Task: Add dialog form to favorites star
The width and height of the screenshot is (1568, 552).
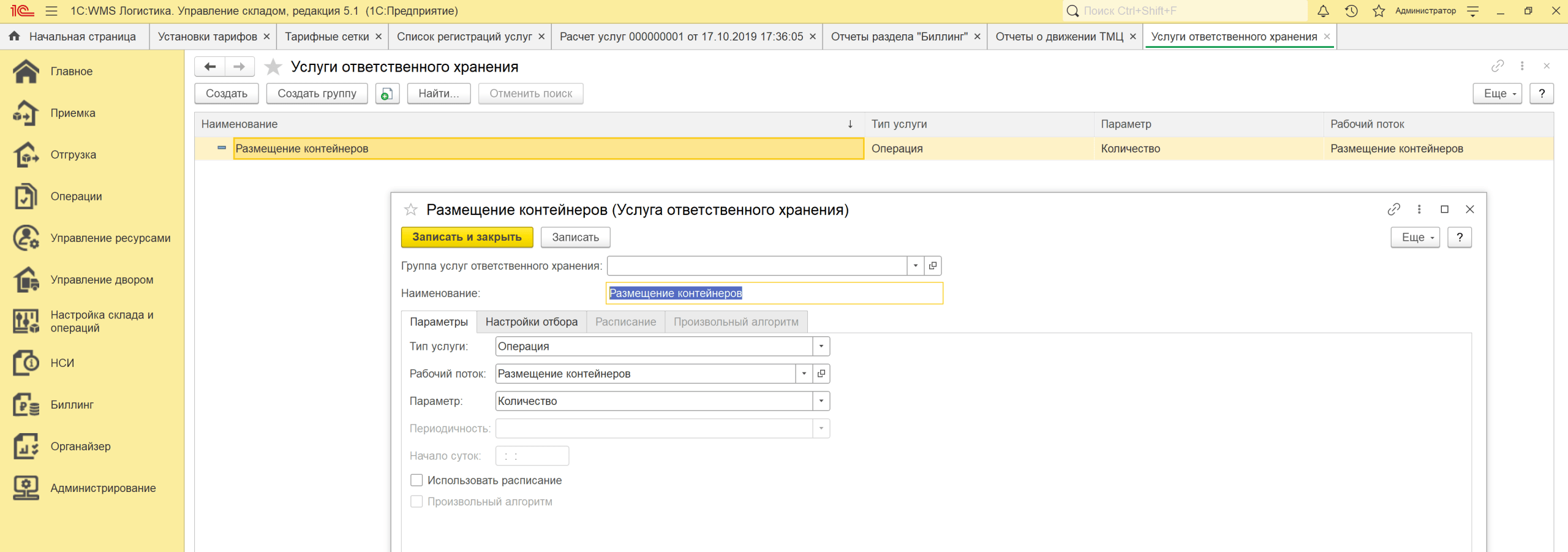Action: pyautogui.click(x=410, y=210)
